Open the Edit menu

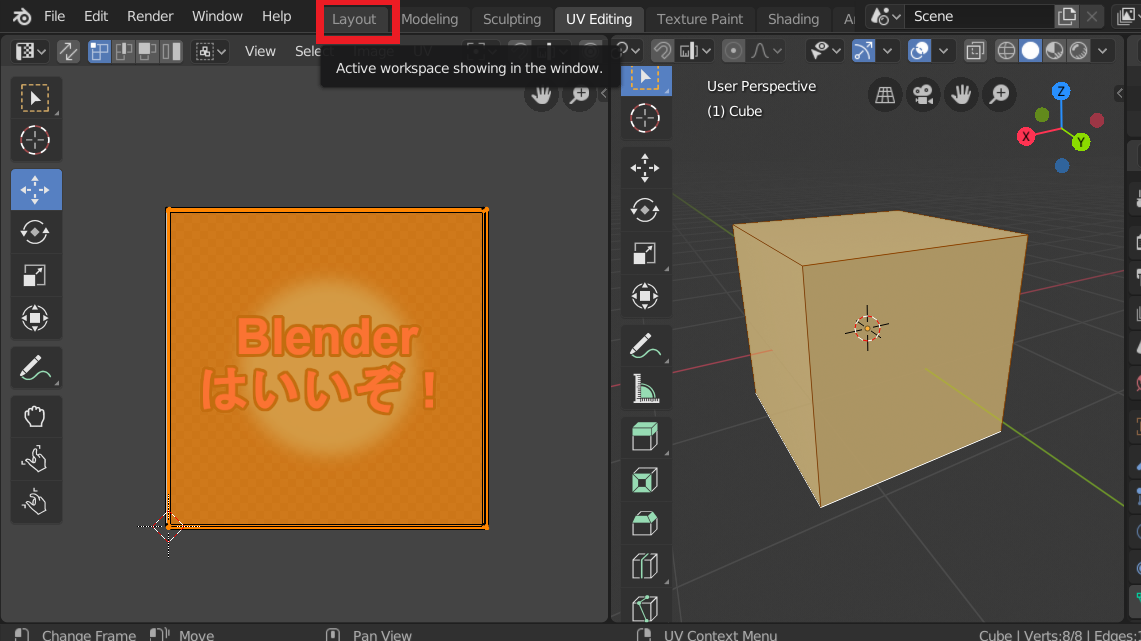click(95, 16)
